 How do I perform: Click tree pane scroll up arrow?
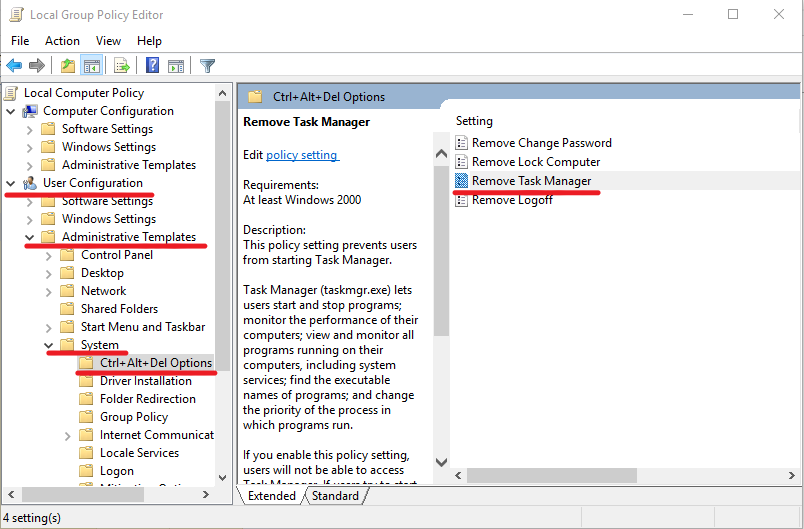click(223, 93)
